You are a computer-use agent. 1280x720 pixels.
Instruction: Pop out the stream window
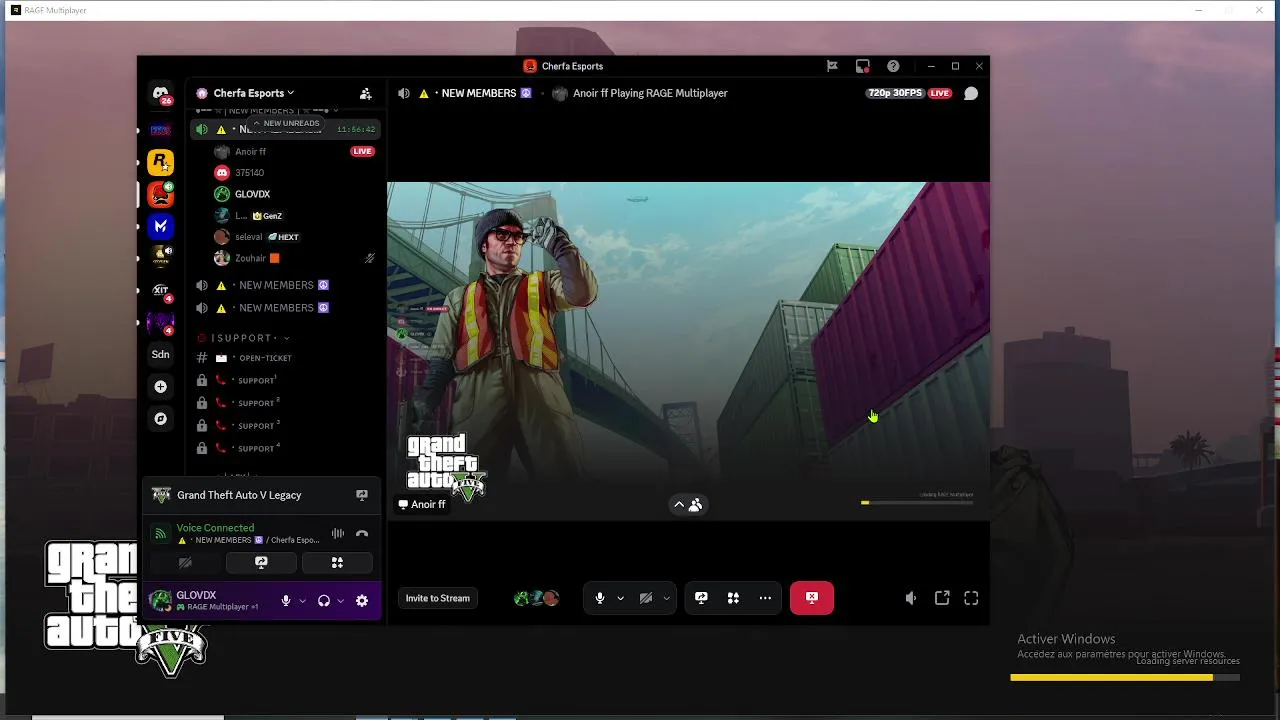pos(942,598)
